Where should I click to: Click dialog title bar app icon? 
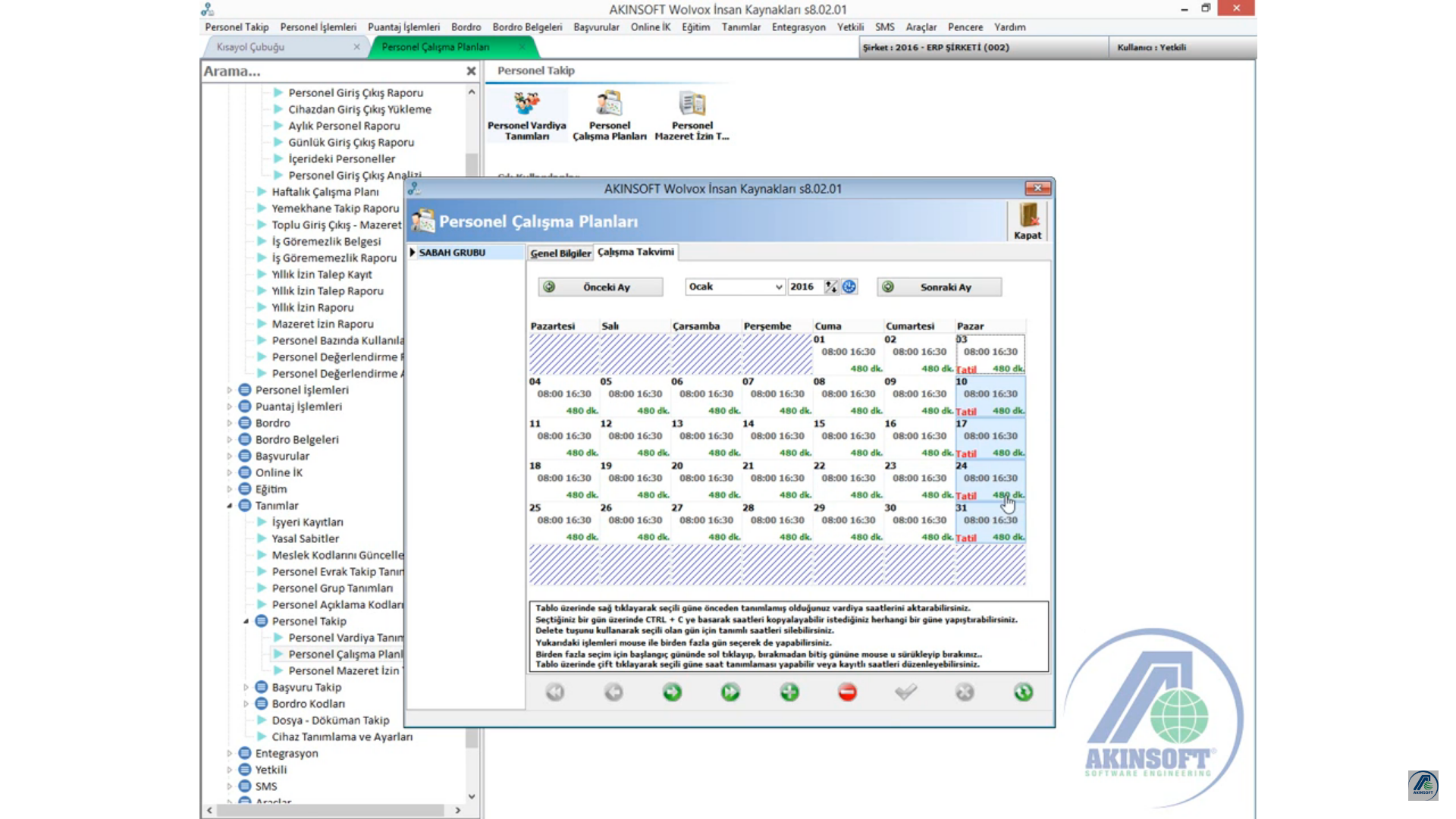coord(414,188)
